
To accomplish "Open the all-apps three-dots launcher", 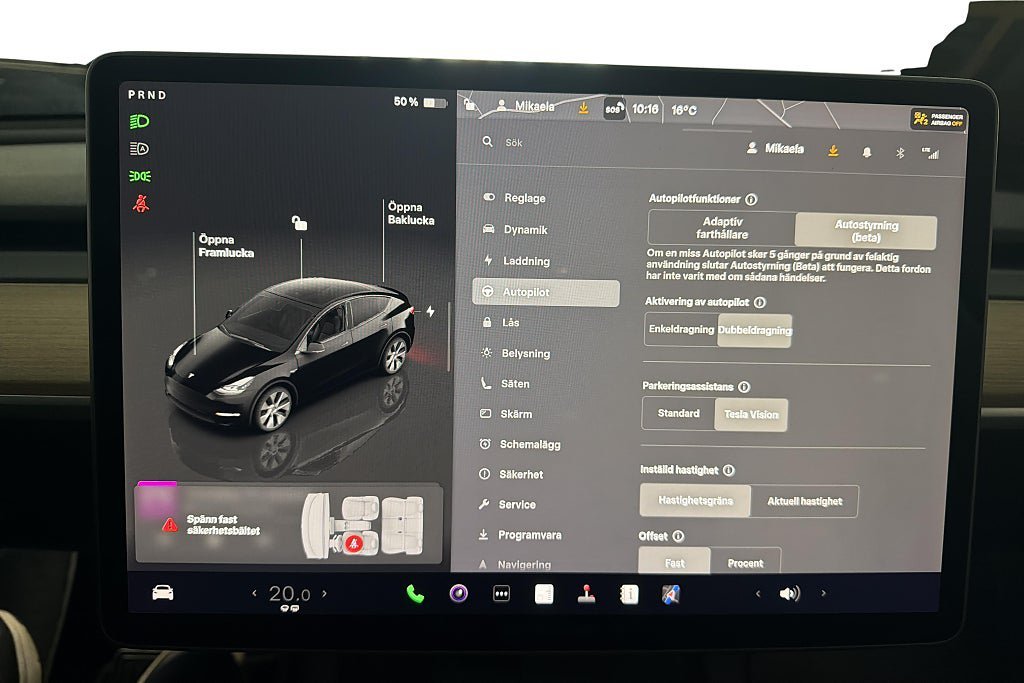I will (x=501, y=594).
